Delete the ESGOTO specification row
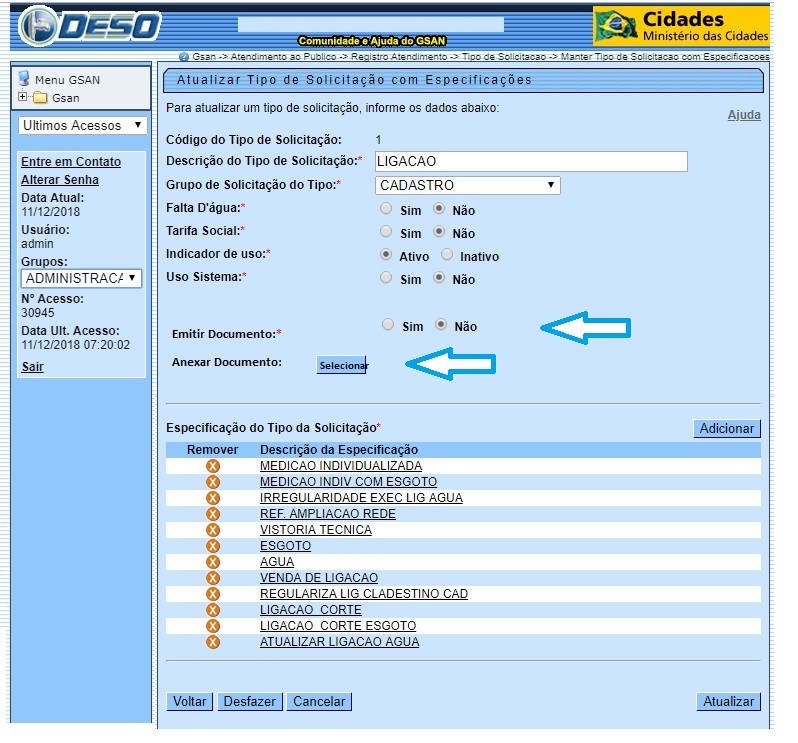 coord(212,546)
